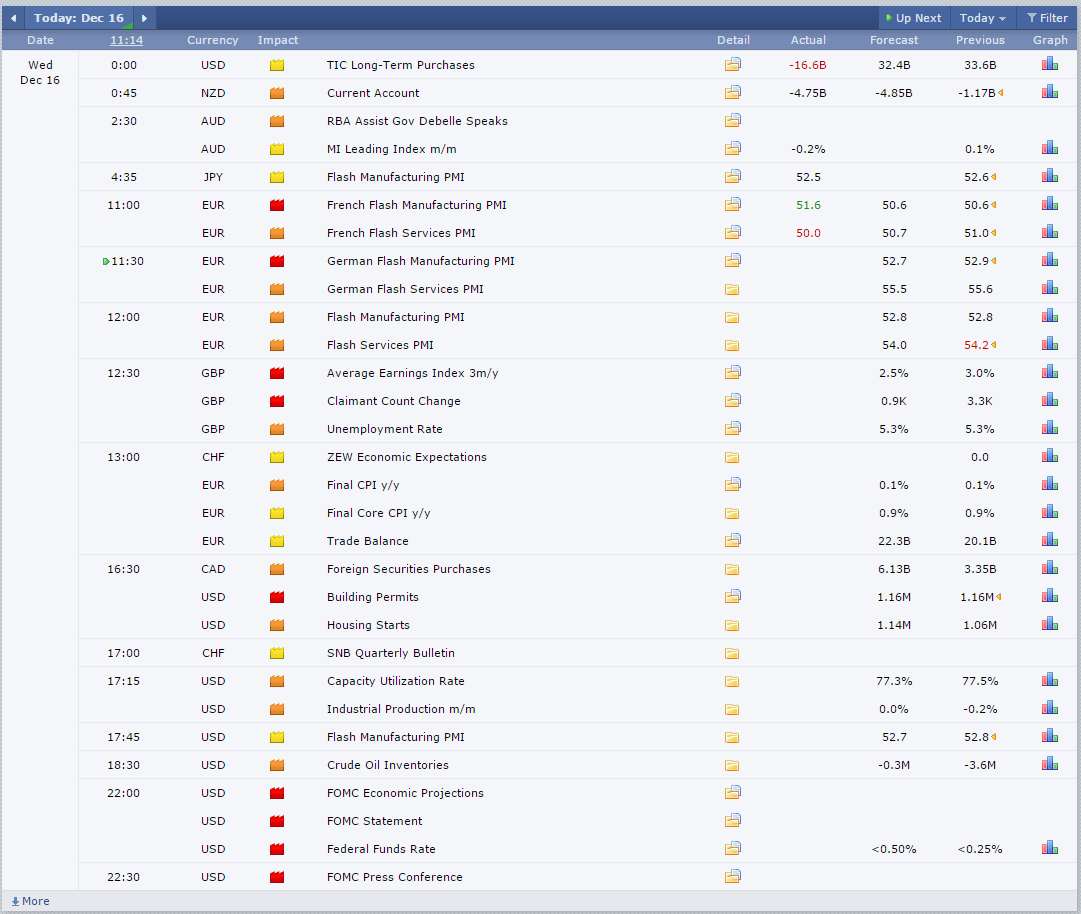
Task: View graph for Final CPI y/y
Action: 1049,484
